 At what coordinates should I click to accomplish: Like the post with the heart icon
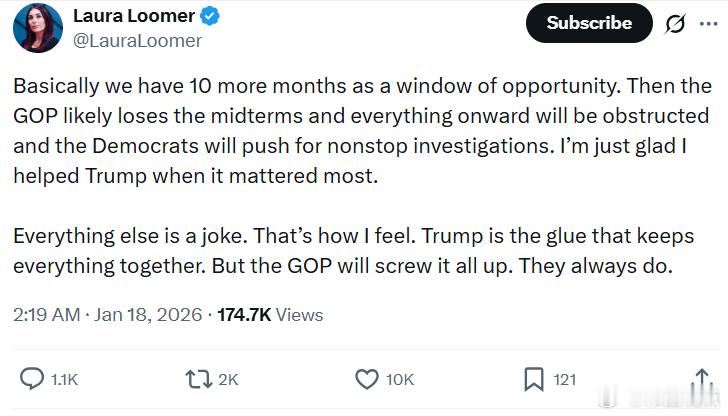(367, 379)
